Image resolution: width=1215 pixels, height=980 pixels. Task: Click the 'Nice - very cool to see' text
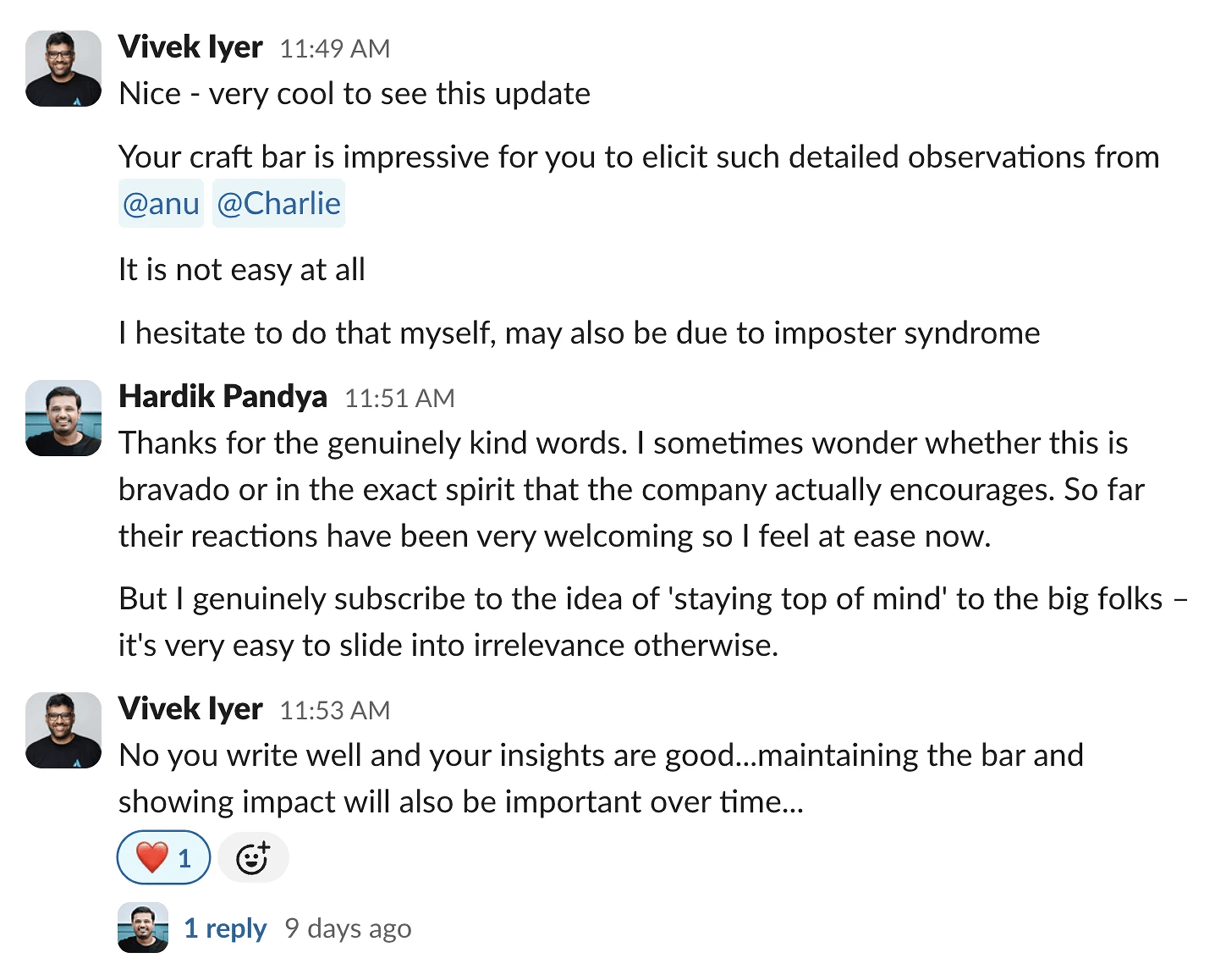coord(355,93)
